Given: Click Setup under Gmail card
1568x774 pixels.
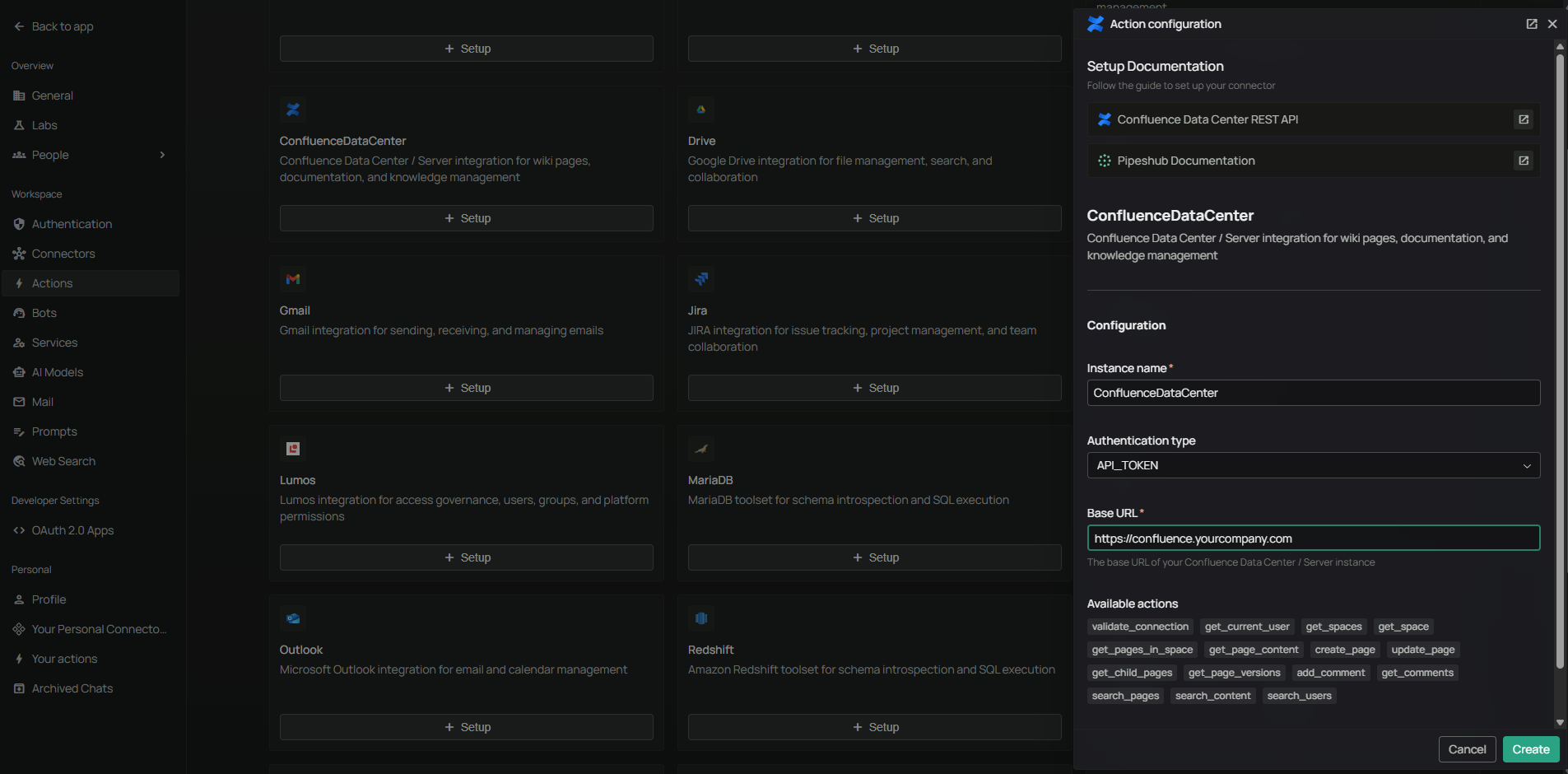Looking at the screenshot, I should tap(467, 388).
